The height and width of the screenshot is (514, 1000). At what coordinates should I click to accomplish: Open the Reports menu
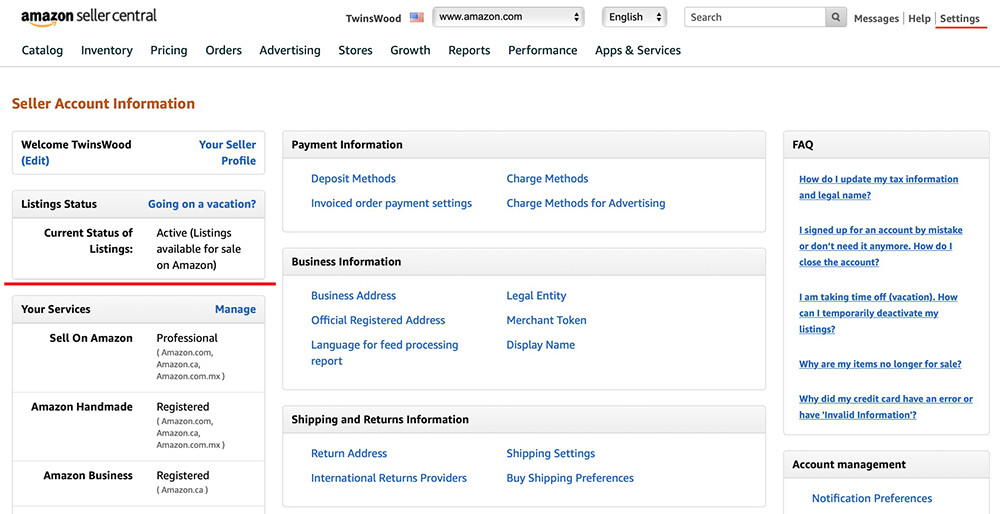pos(469,50)
